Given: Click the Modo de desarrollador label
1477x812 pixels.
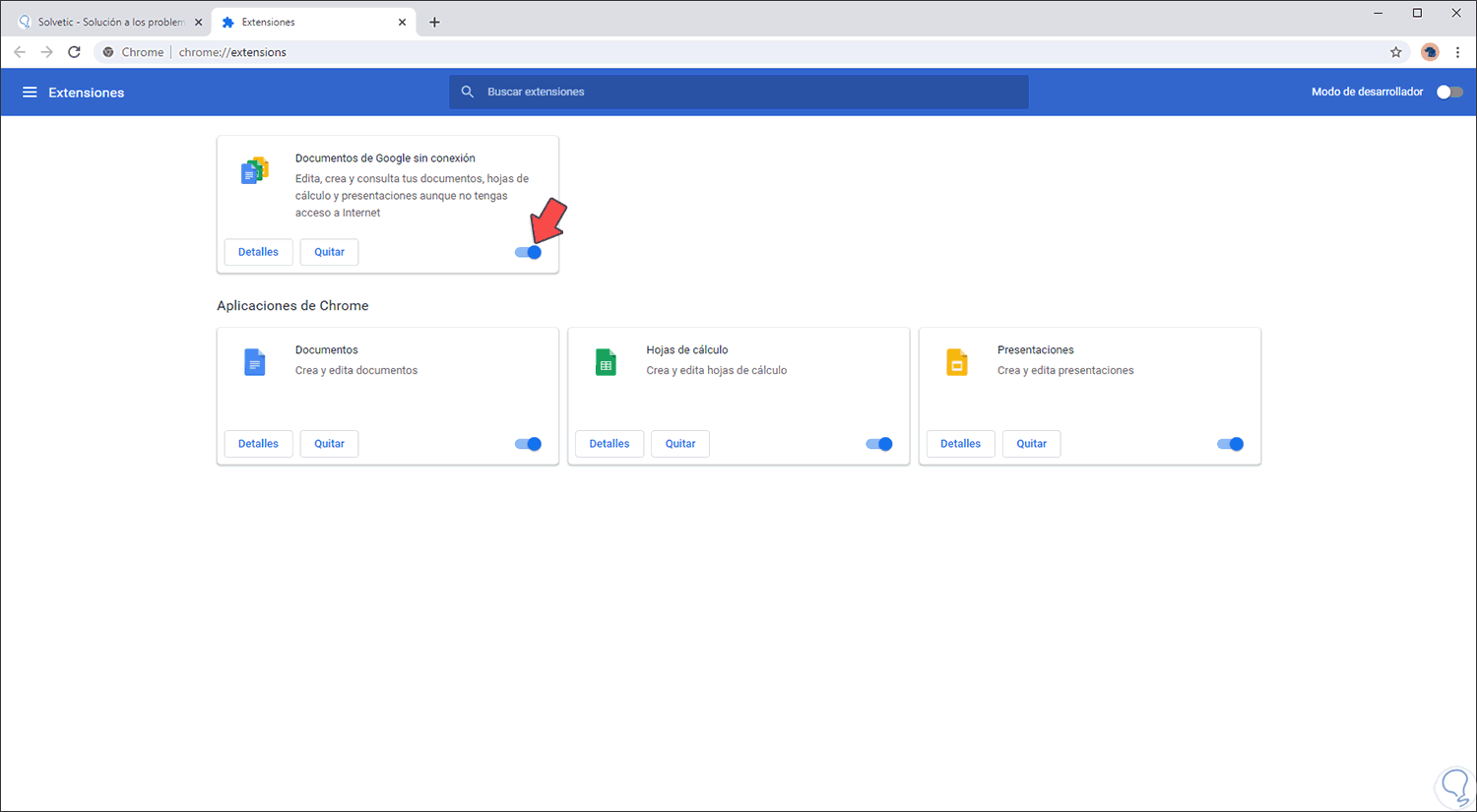Looking at the screenshot, I should [x=1367, y=92].
